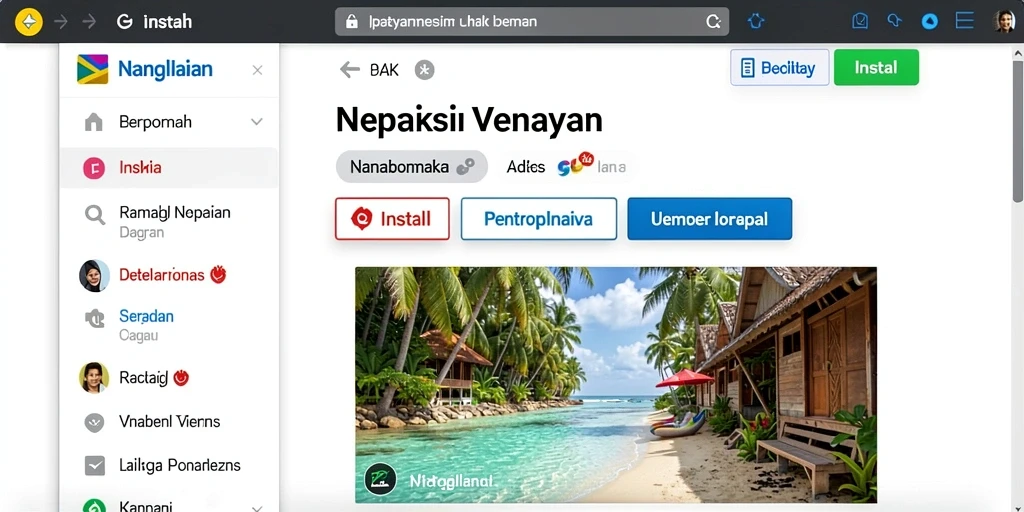Click the yellow browser logo icon
The height and width of the screenshot is (512, 1024).
(x=28, y=22)
